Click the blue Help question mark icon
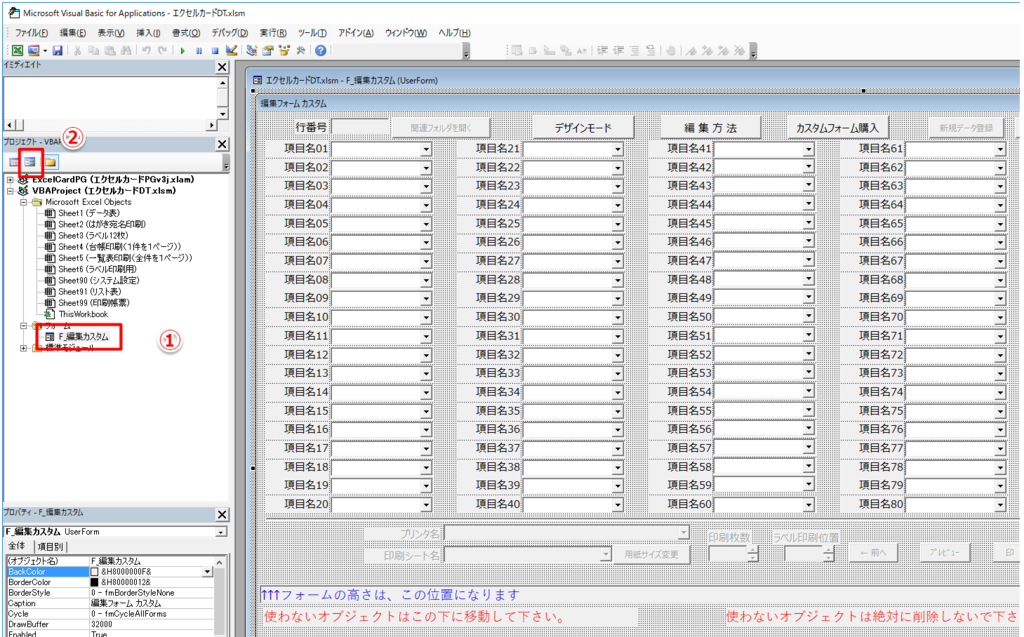 (321, 50)
